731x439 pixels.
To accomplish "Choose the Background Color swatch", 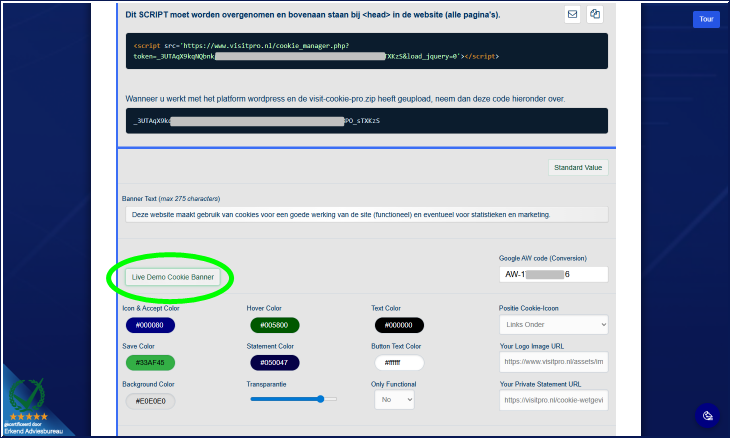I will coord(150,400).
